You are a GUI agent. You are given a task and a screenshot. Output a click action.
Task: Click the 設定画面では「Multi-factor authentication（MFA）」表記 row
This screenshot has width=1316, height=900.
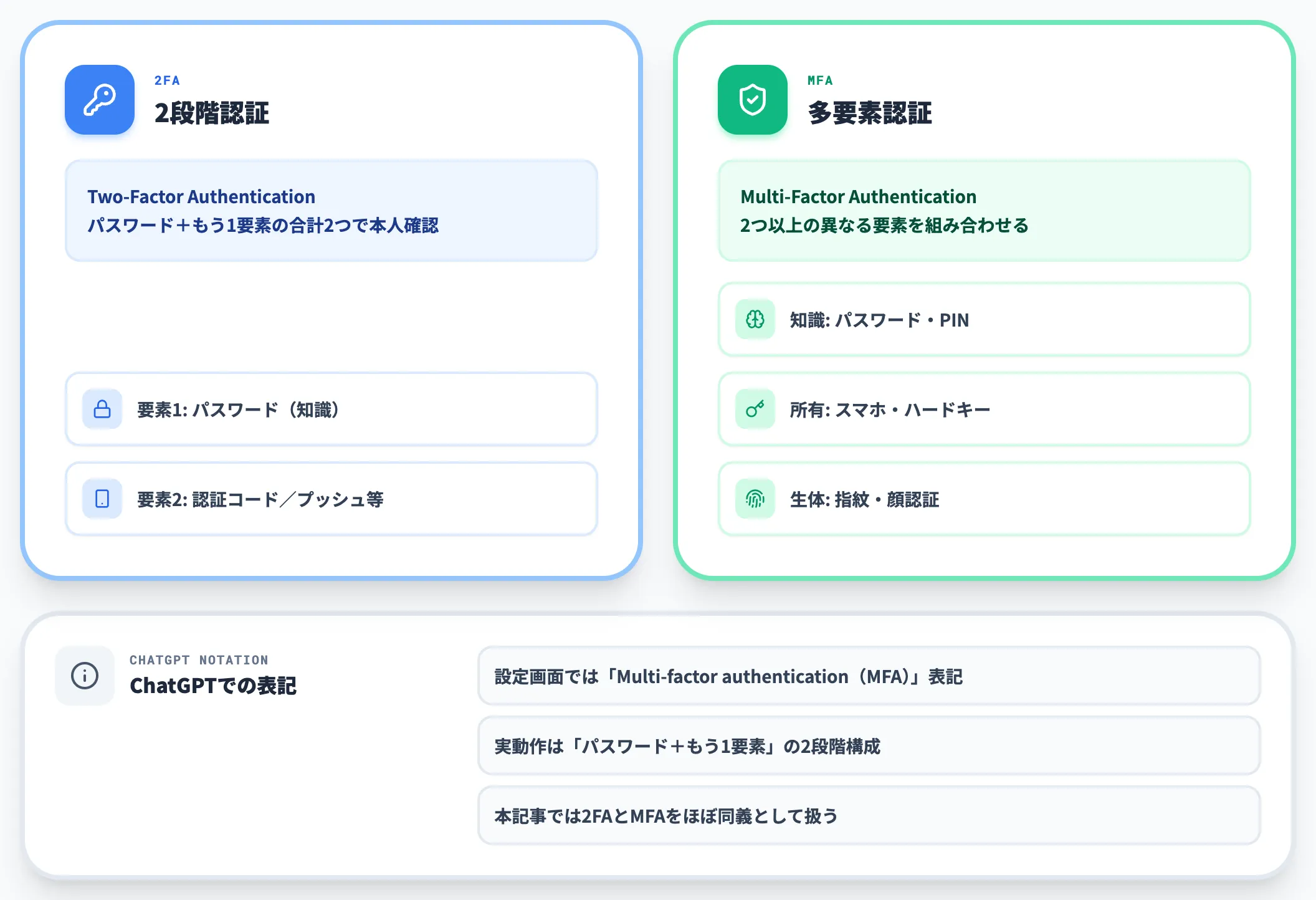[869, 676]
